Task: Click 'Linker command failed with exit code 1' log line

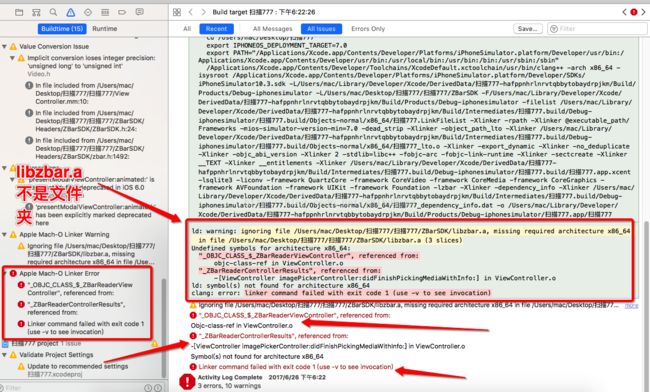Action: (296, 367)
